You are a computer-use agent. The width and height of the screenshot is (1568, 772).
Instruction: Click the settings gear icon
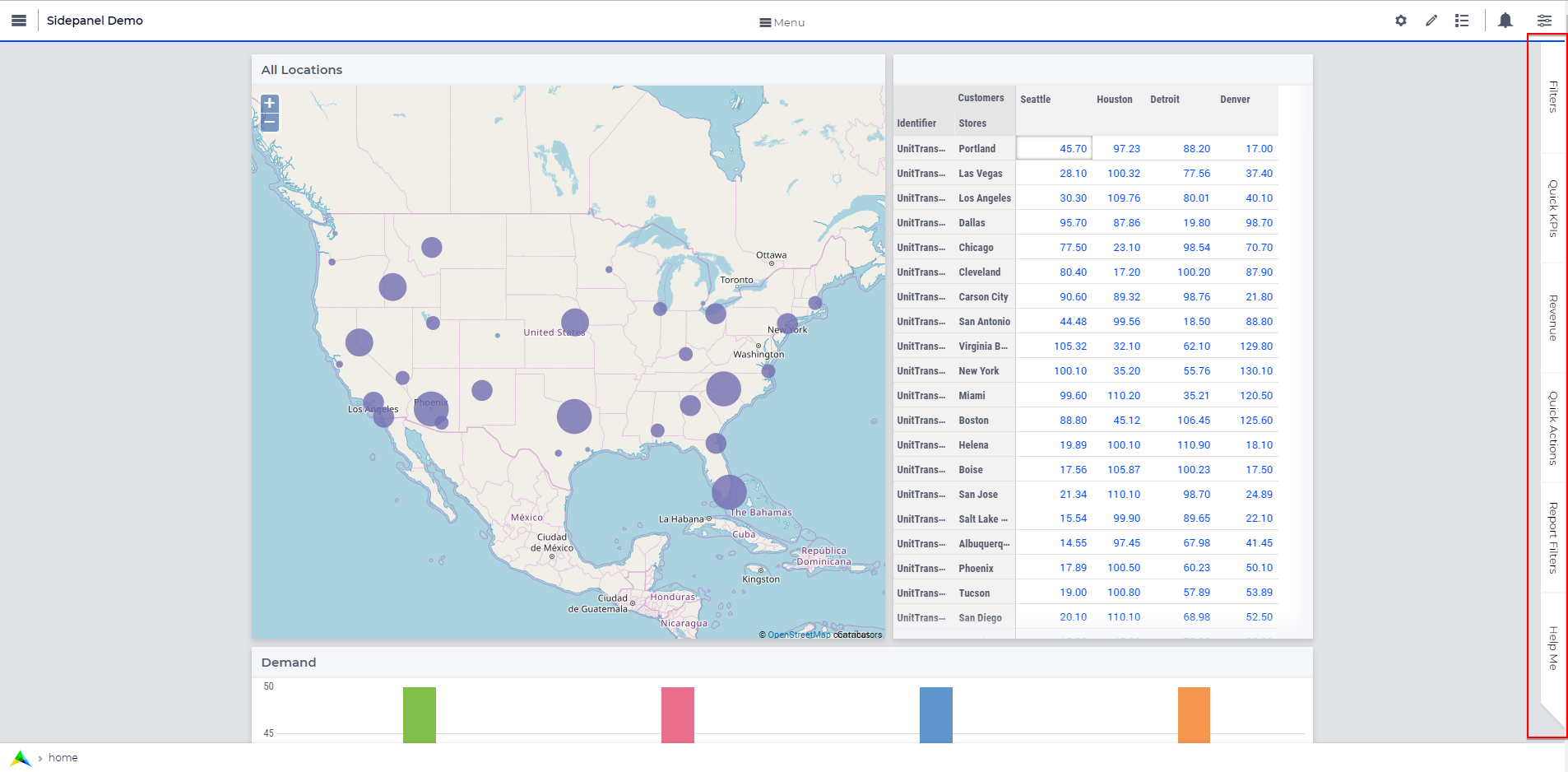tap(1400, 21)
